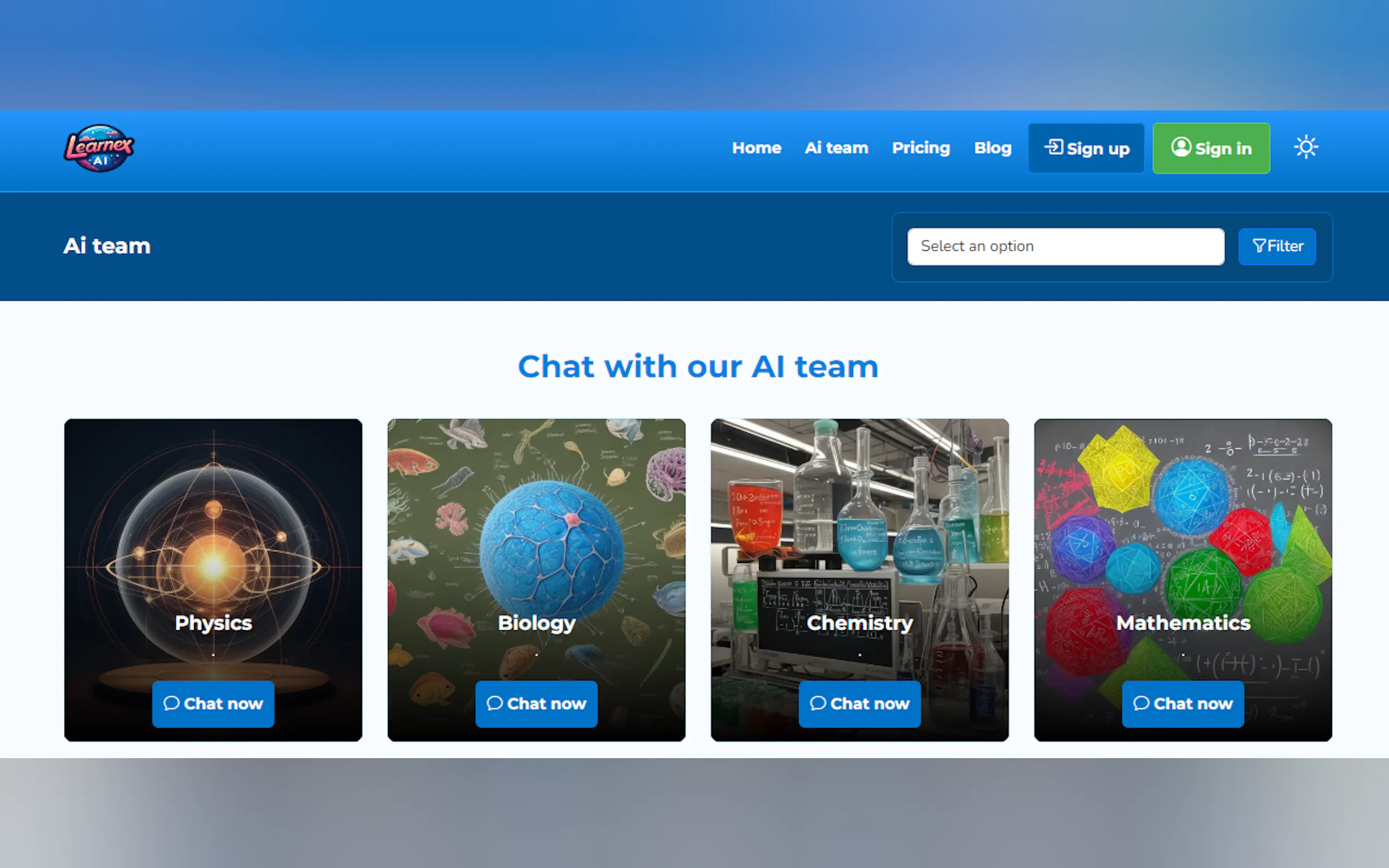
Task: Click the Physics chat bubble icon
Action: [x=171, y=703]
